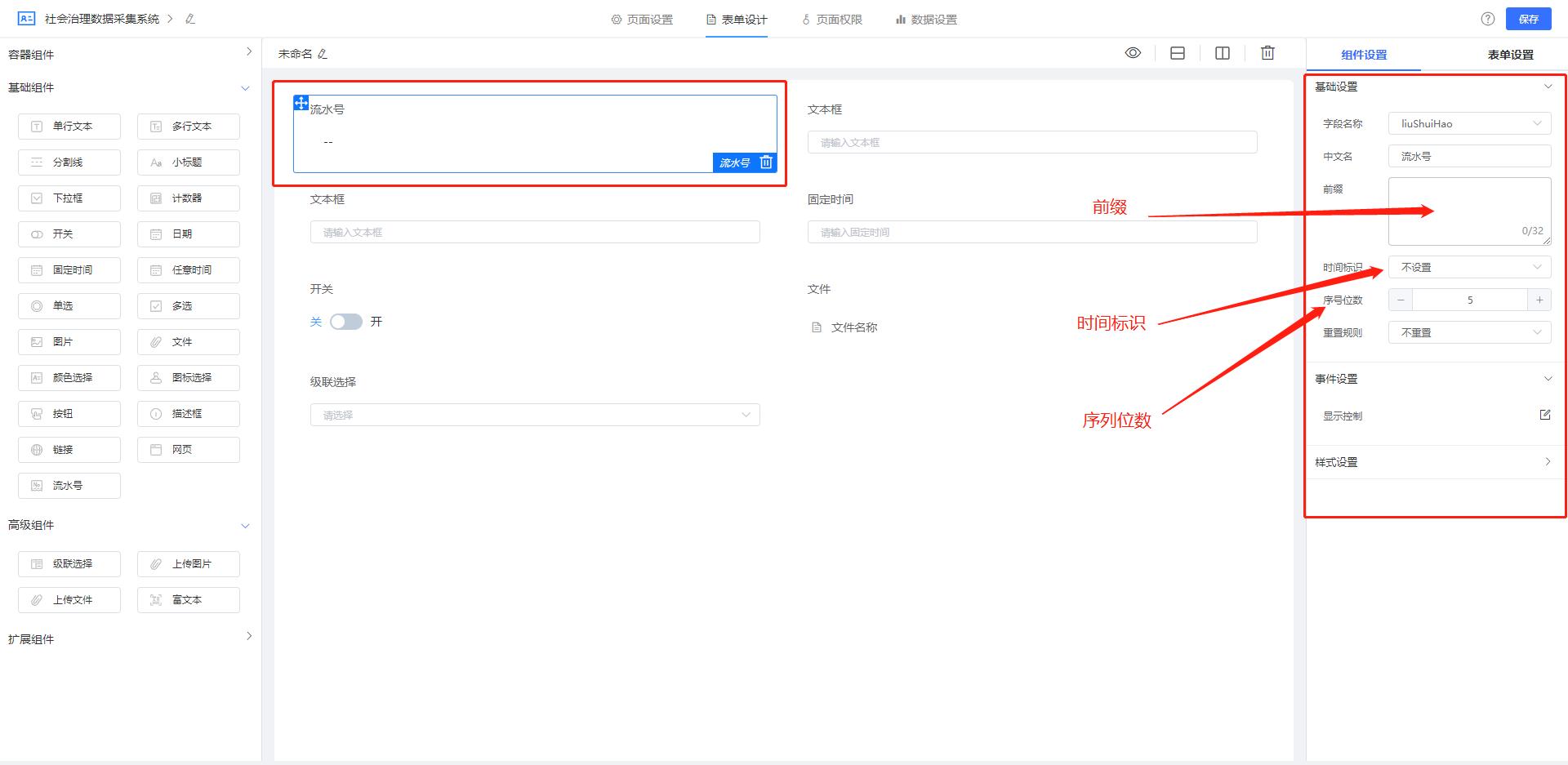Expand 容器组件 section
The image size is (1568, 765).
tap(249, 51)
